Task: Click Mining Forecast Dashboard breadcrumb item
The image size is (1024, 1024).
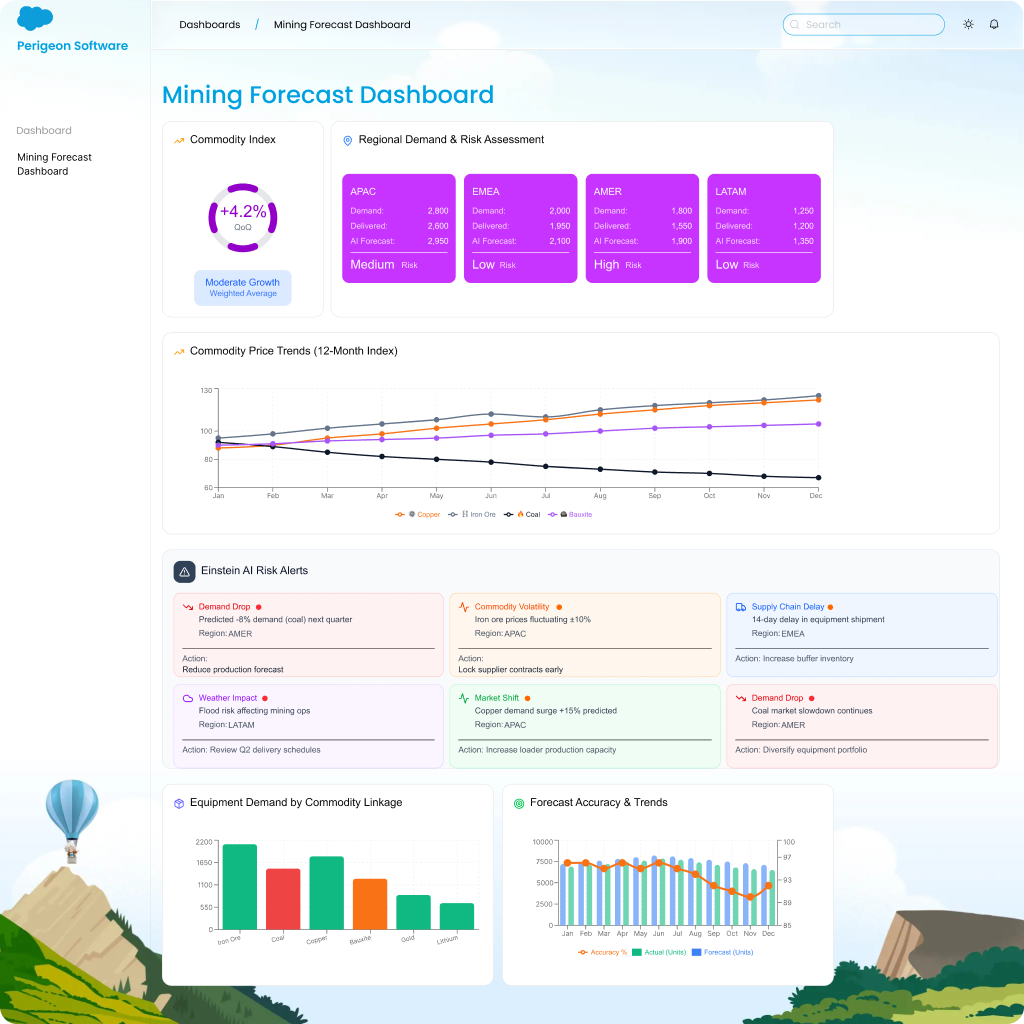Action: coord(342,24)
